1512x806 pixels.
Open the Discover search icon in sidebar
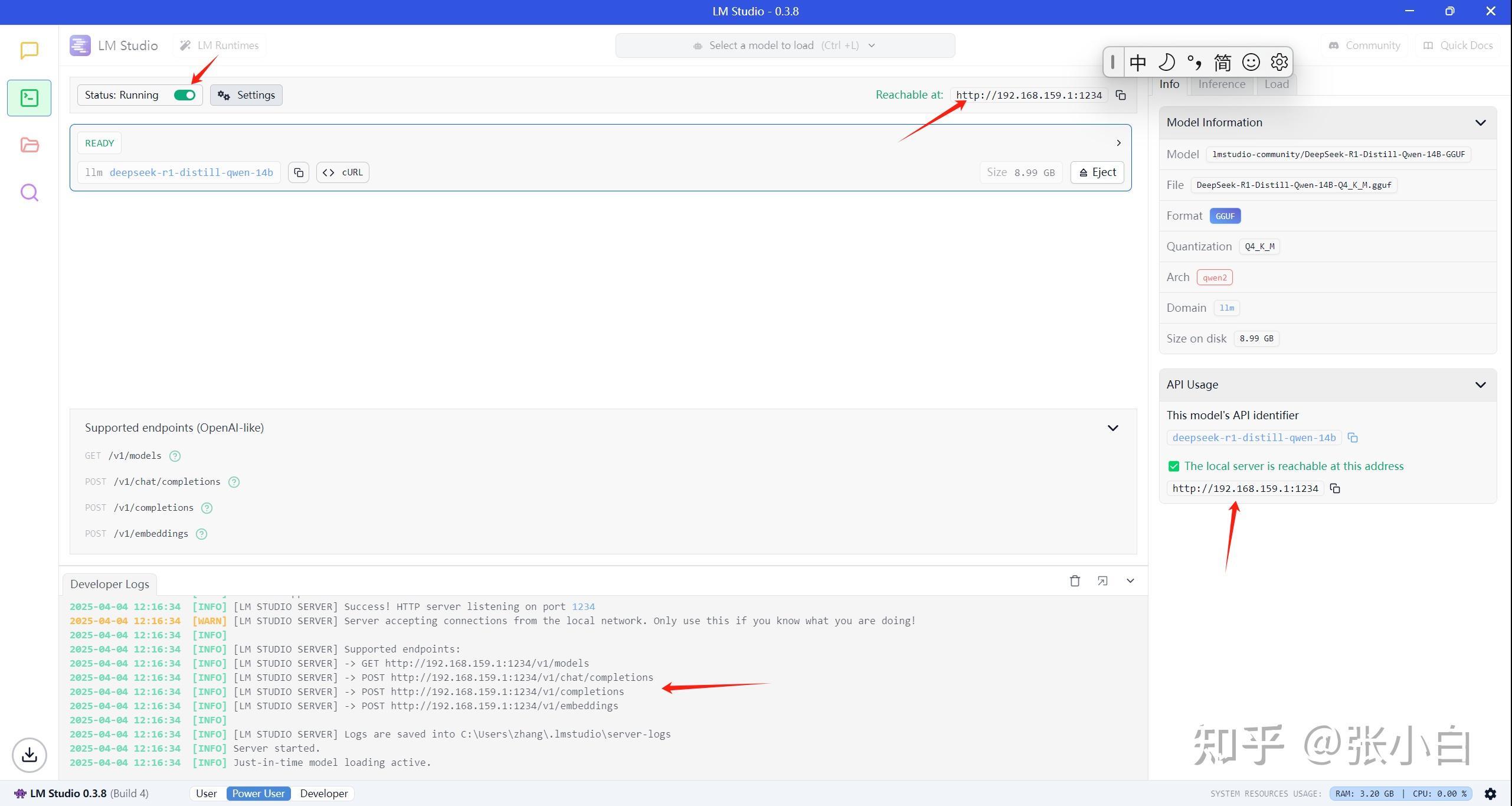click(x=29, y=192)
